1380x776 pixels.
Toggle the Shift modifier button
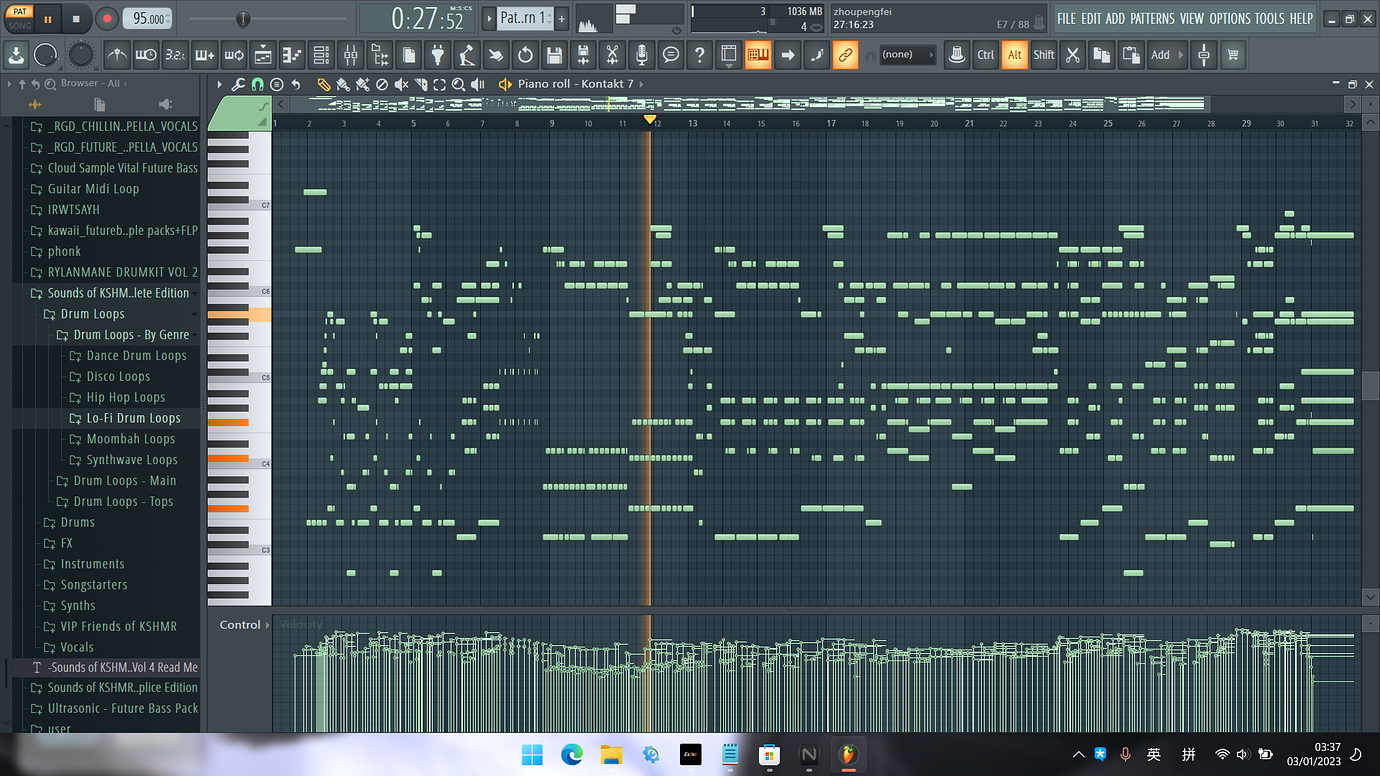(1044, 55)
